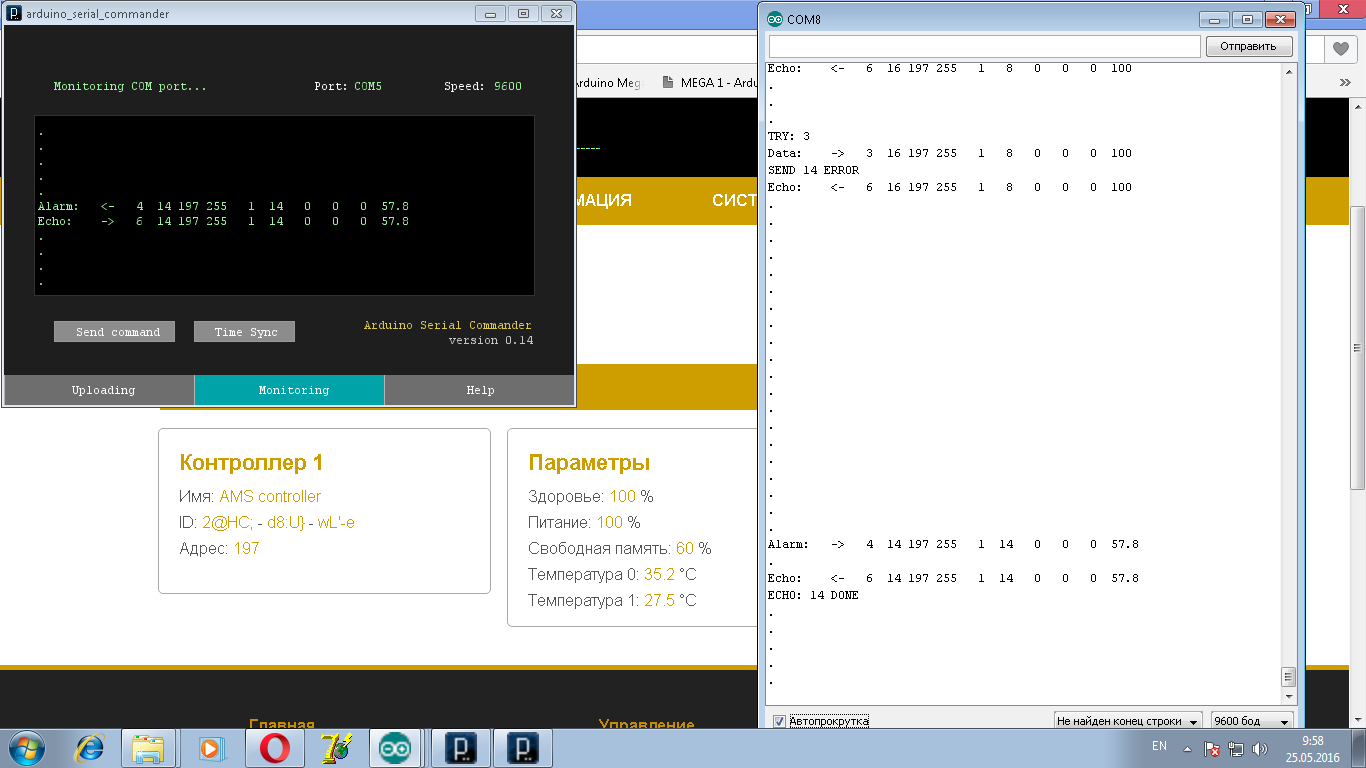The width and height of the screenshot is (1366, 768).
Task: Click the Главная footer link on webpage
Action: point(282,725)
